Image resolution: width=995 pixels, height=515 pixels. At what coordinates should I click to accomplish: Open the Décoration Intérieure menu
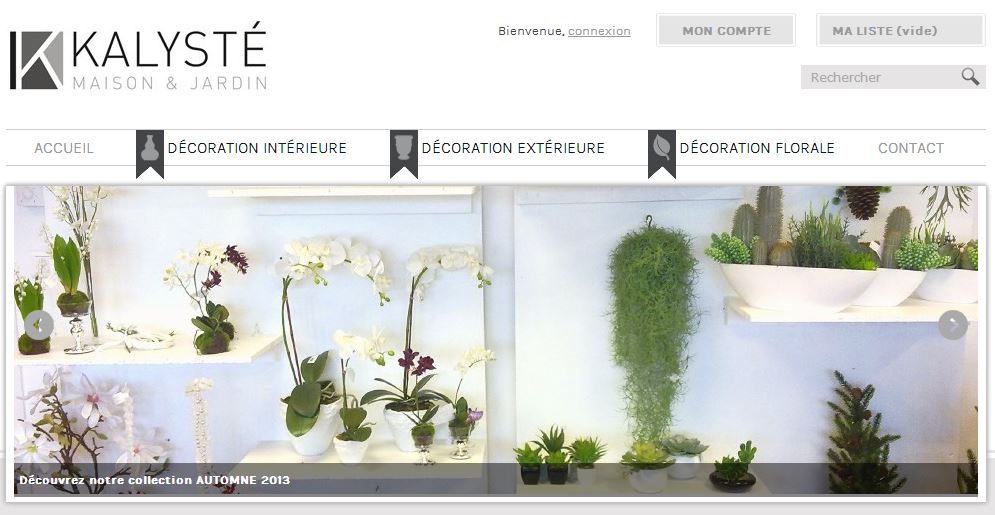[257, 148]
